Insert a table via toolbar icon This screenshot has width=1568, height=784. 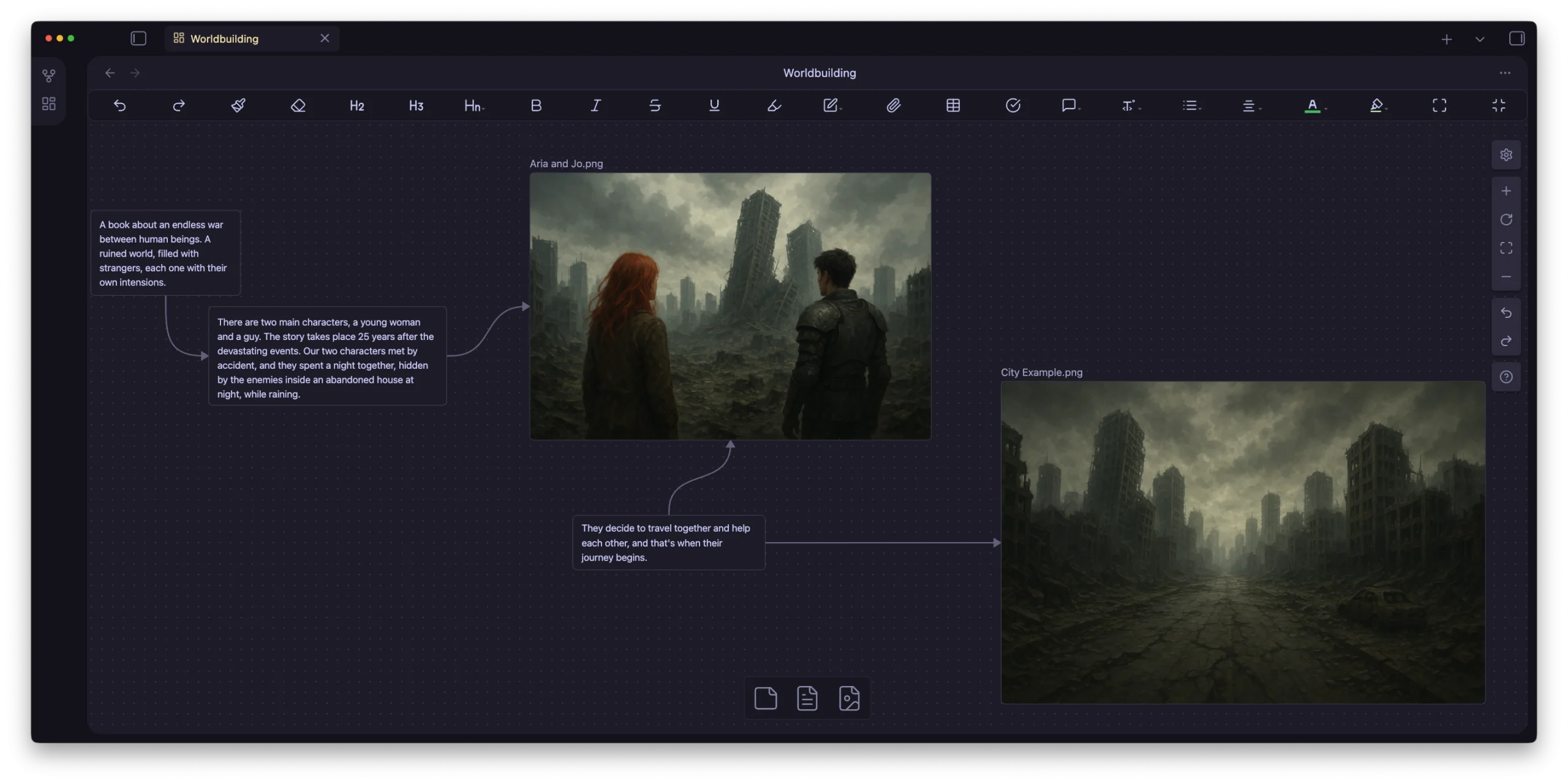click(953, 105)
